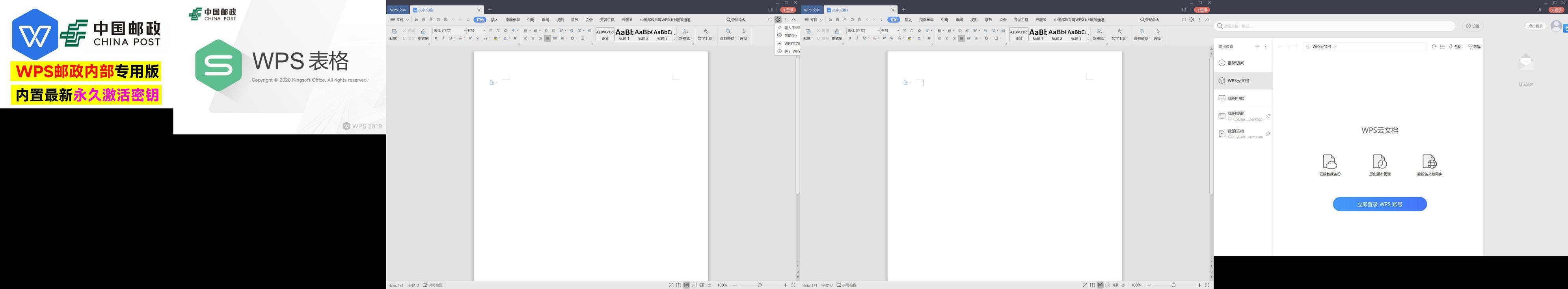Click the refresh icon in the cloud docs toolbar
This screenshot has width=1568, height=289.
click(1434, 46)
